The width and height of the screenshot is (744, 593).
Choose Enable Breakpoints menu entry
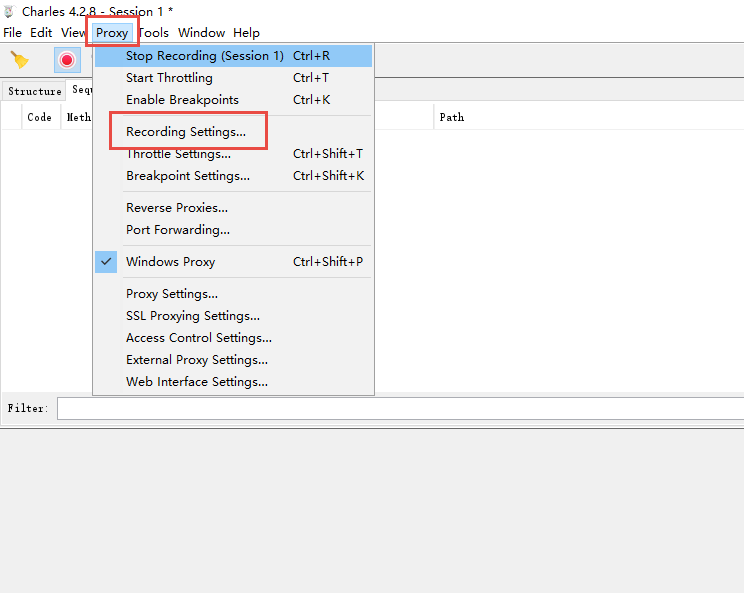(233, 100)
